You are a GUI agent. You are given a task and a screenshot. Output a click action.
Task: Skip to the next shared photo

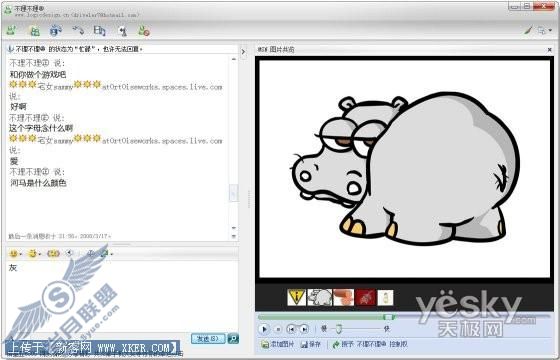(304, 329)
